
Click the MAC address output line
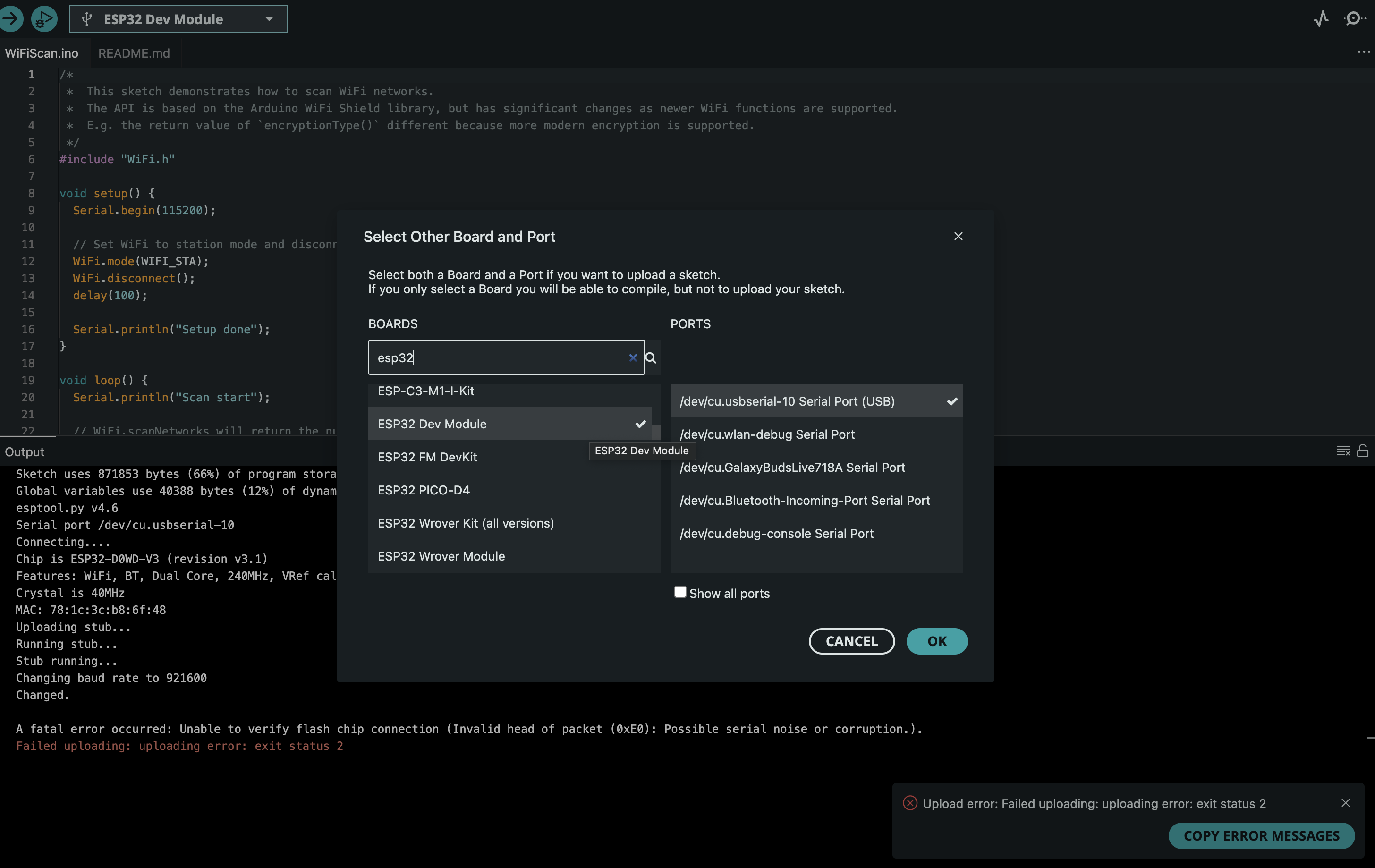tap(91, 610)
